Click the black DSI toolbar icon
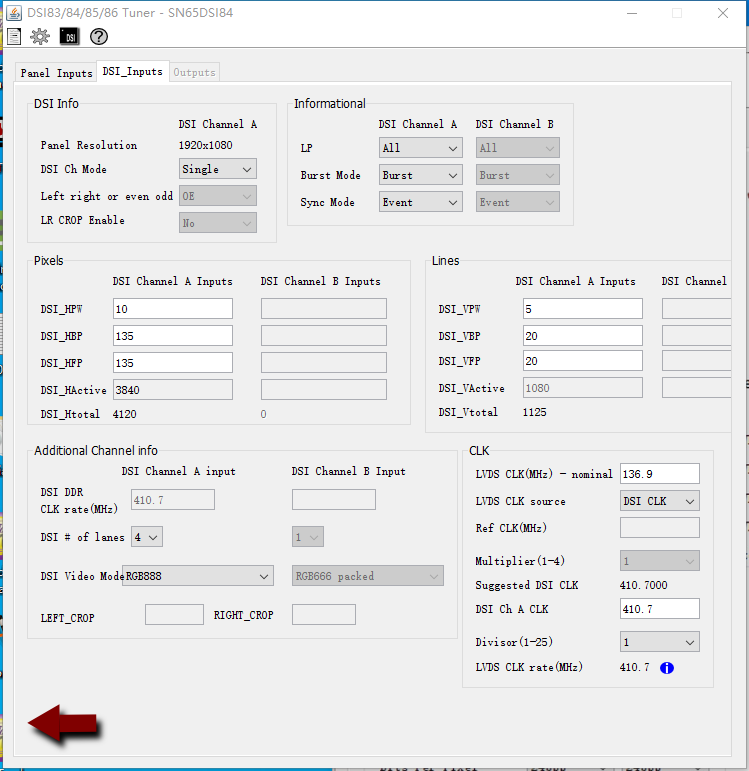749x771 pixels. coord(69,36)
